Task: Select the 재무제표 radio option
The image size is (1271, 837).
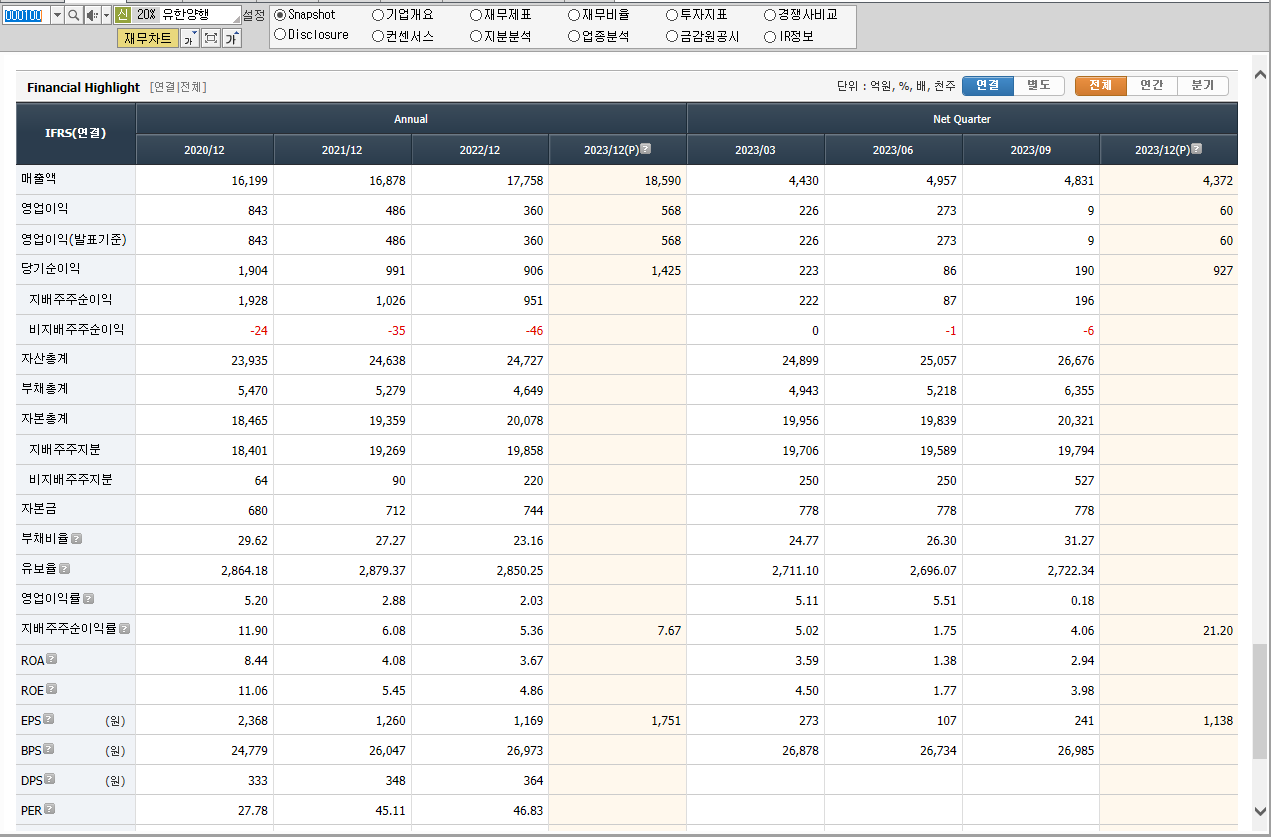Action: click(476, 15)
